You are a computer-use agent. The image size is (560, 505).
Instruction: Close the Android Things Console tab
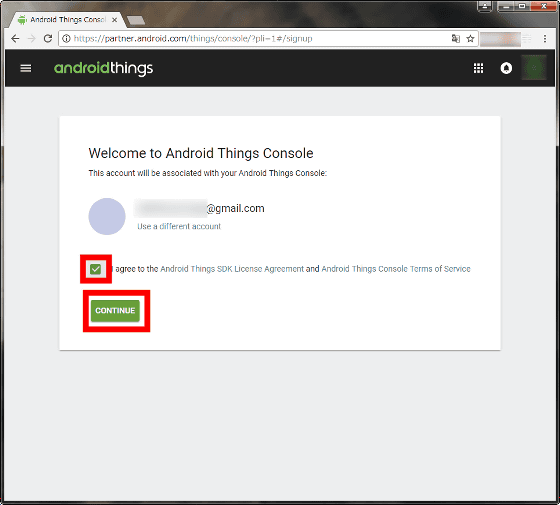click(114, 20)
